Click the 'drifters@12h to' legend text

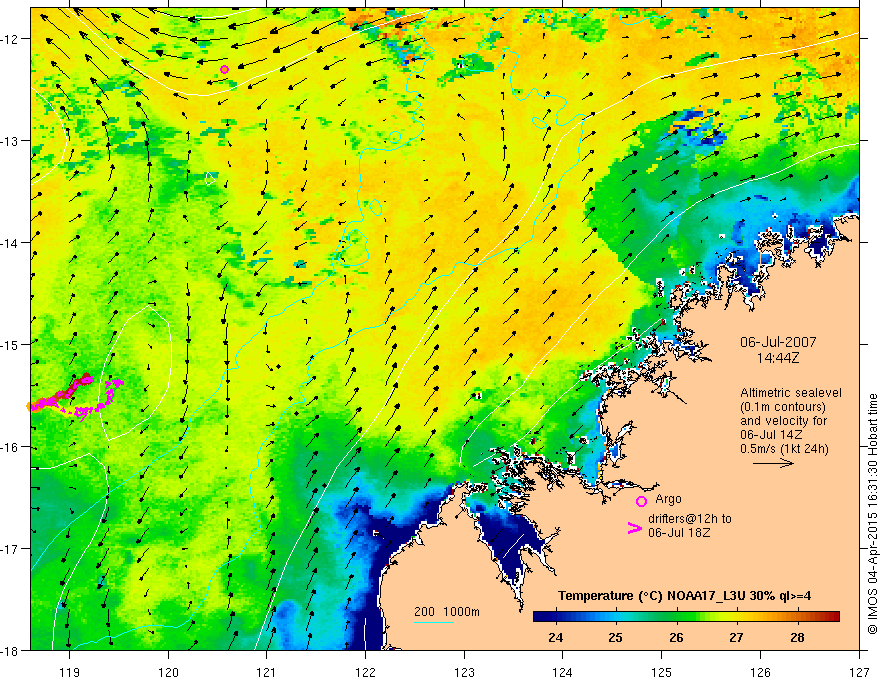click(x=690, y=518)
